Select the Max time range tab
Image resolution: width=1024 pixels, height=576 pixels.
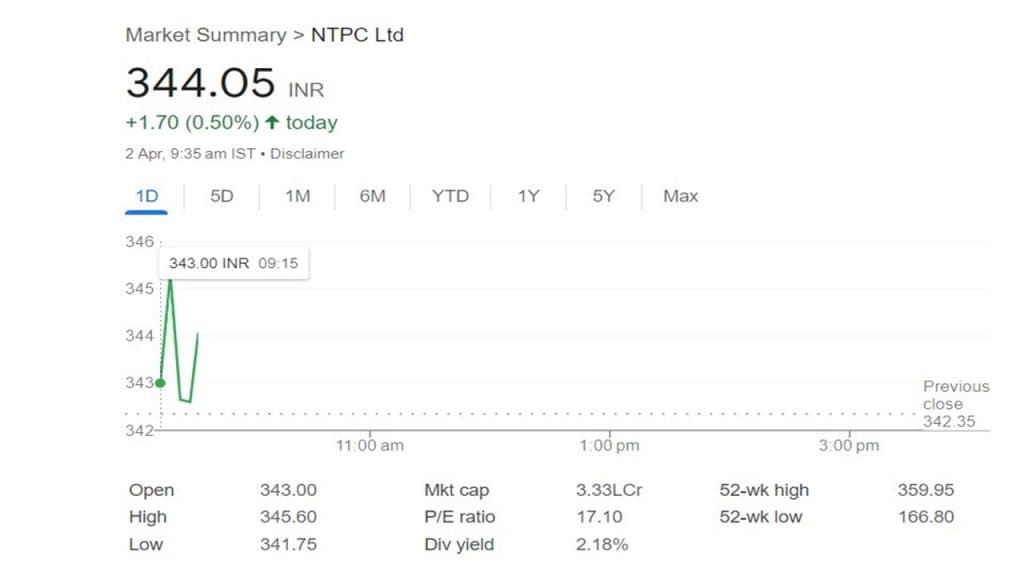(680, 196)
